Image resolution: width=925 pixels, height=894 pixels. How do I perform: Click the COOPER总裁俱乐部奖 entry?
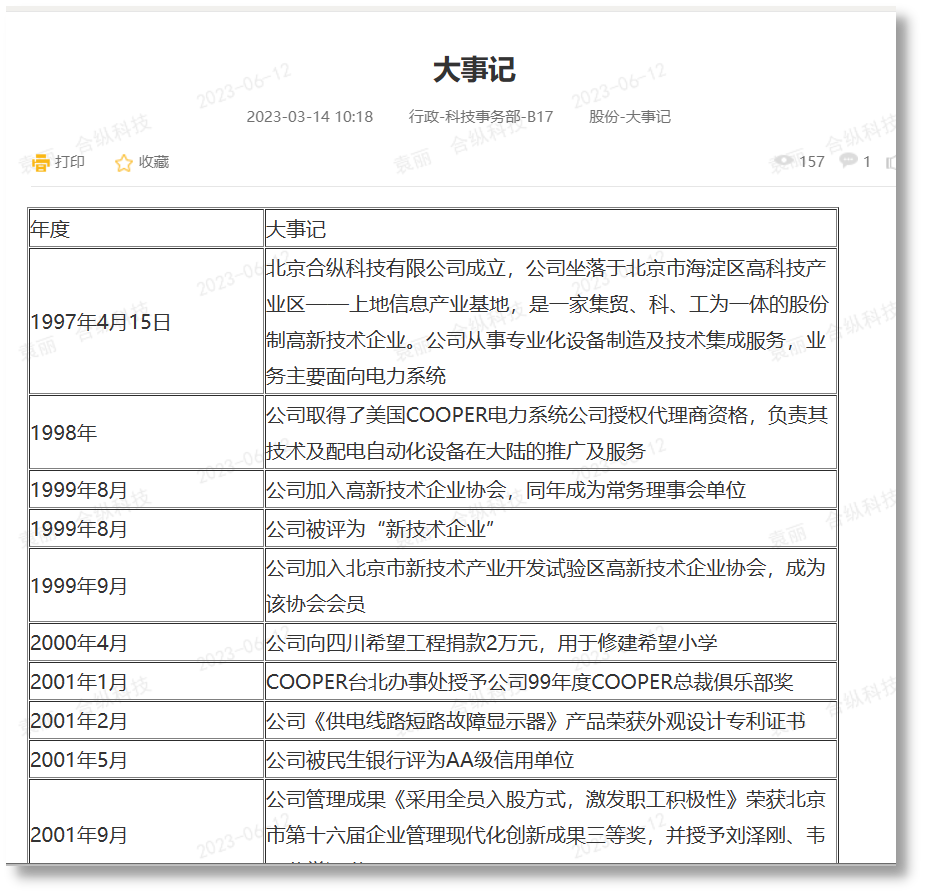click(x=550, y=682)
